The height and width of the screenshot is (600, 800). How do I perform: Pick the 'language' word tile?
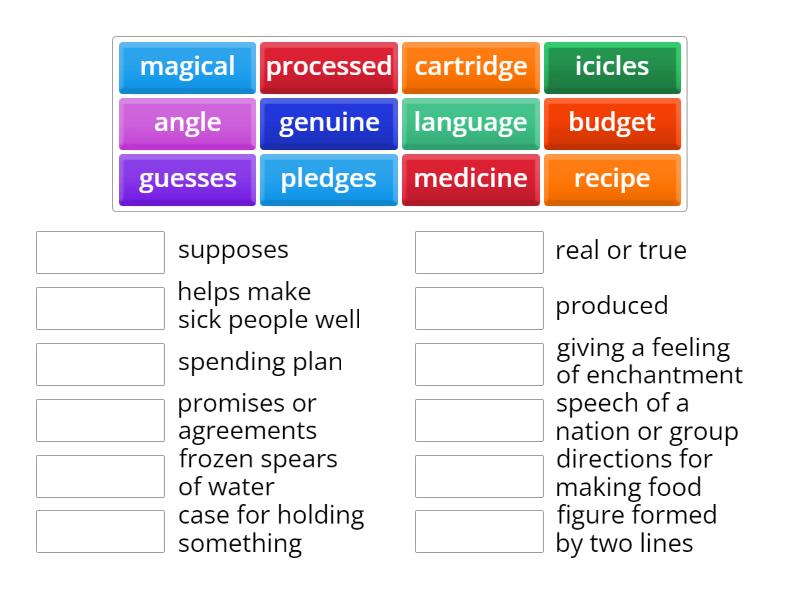pyautogui.click(x=471, y=123)
